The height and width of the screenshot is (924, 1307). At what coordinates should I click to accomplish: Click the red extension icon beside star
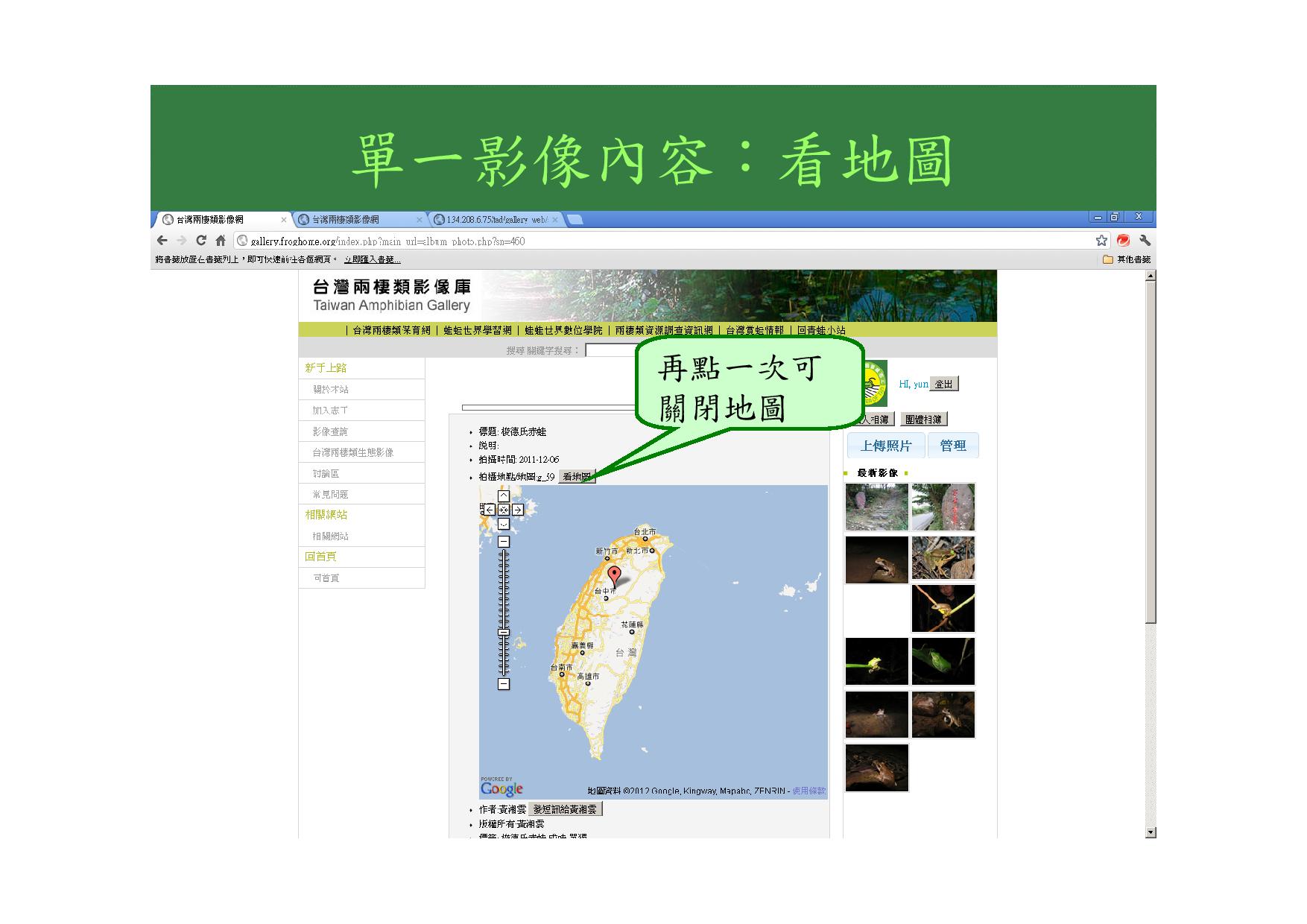[x=1123, y=241]
